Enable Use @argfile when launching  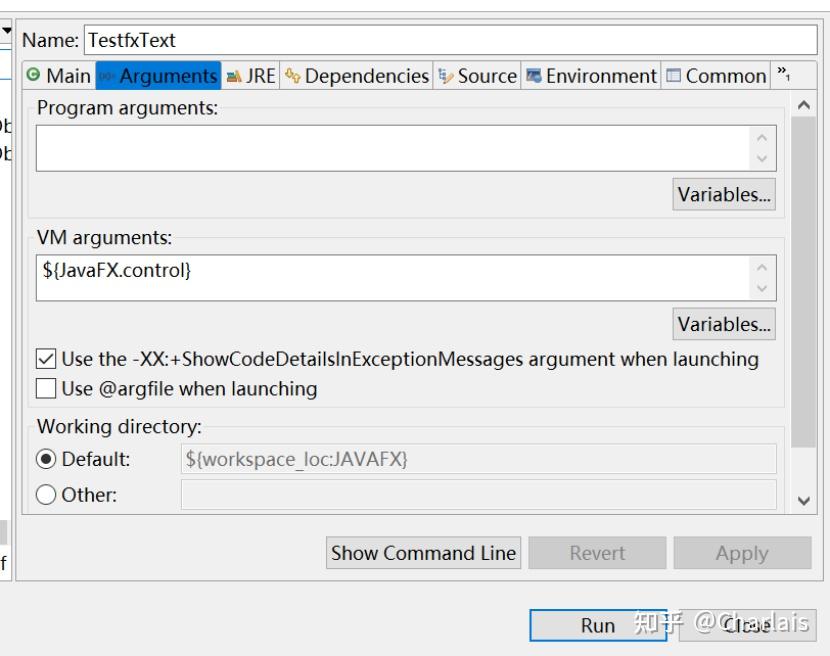click(x=46, y=388)
